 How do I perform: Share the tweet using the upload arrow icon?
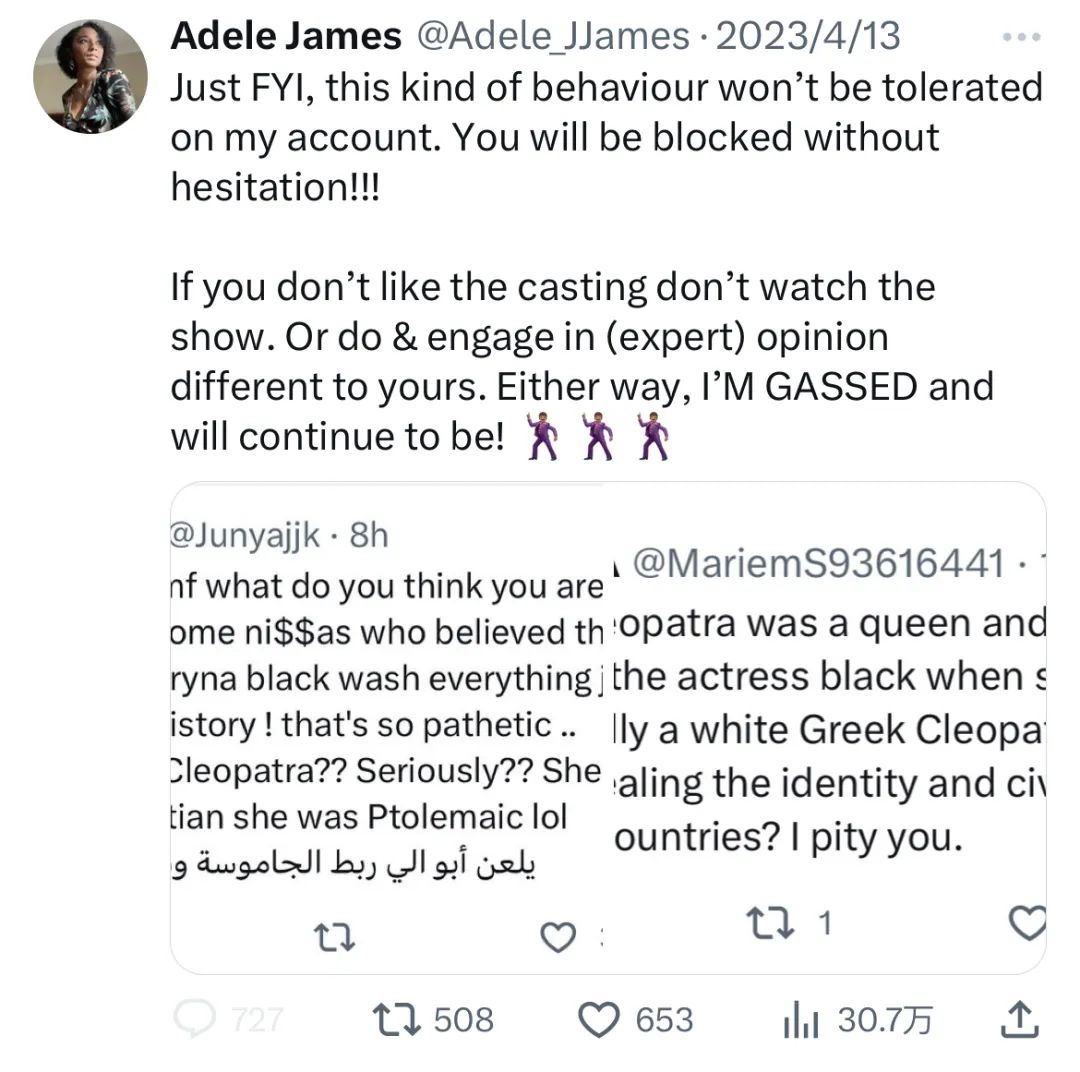[1020, 1019]
